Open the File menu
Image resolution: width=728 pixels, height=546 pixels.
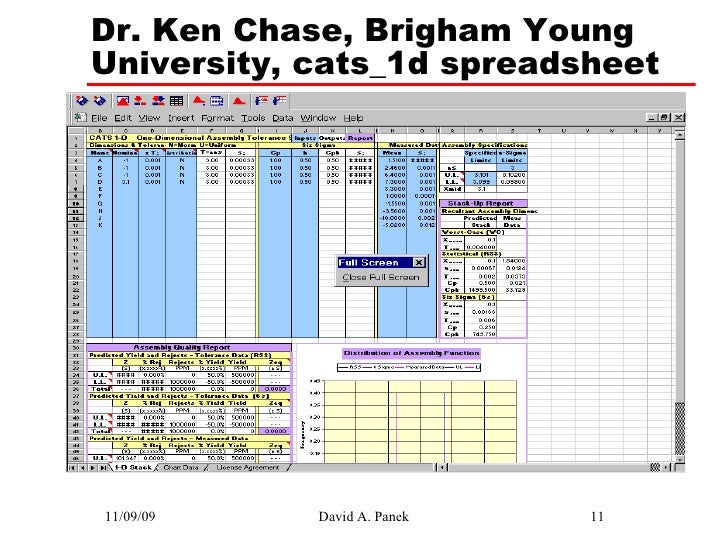(99, 118)
